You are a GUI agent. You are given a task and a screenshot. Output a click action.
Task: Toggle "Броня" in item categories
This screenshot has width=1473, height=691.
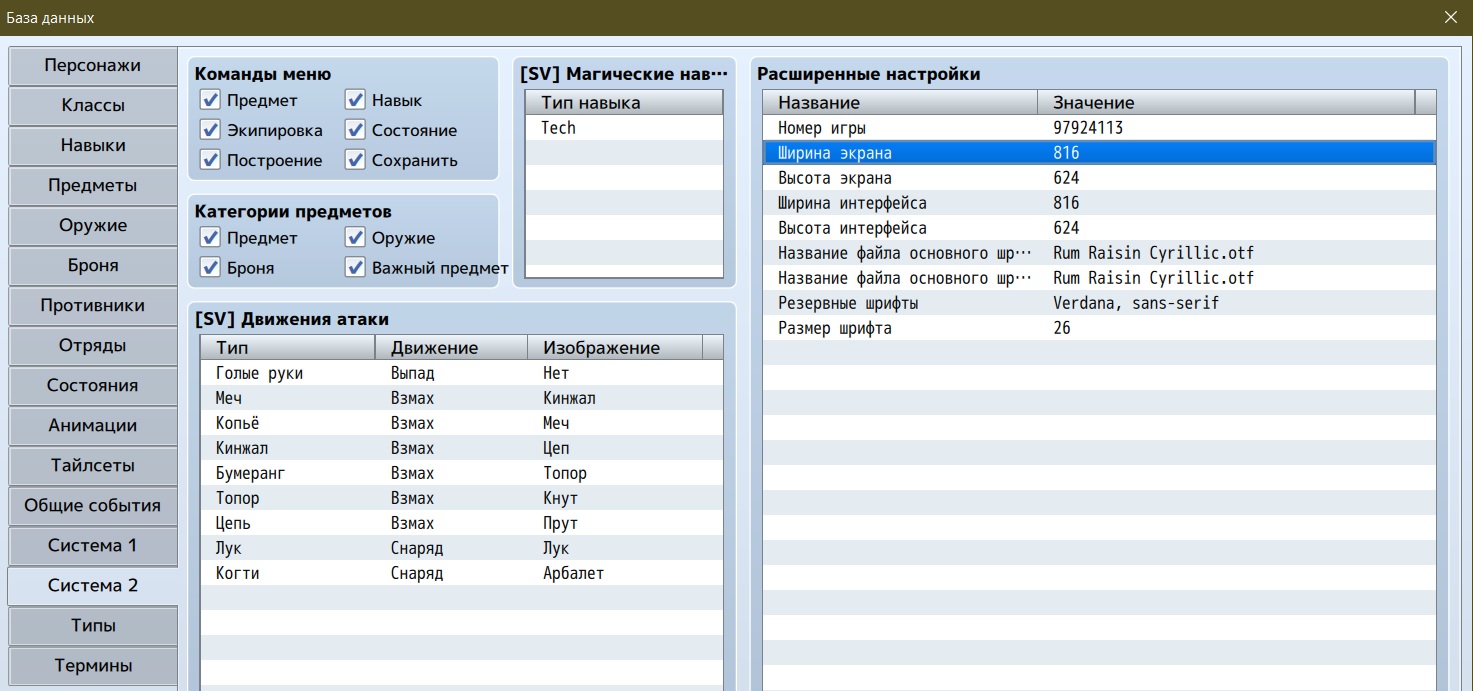point(210,267)
